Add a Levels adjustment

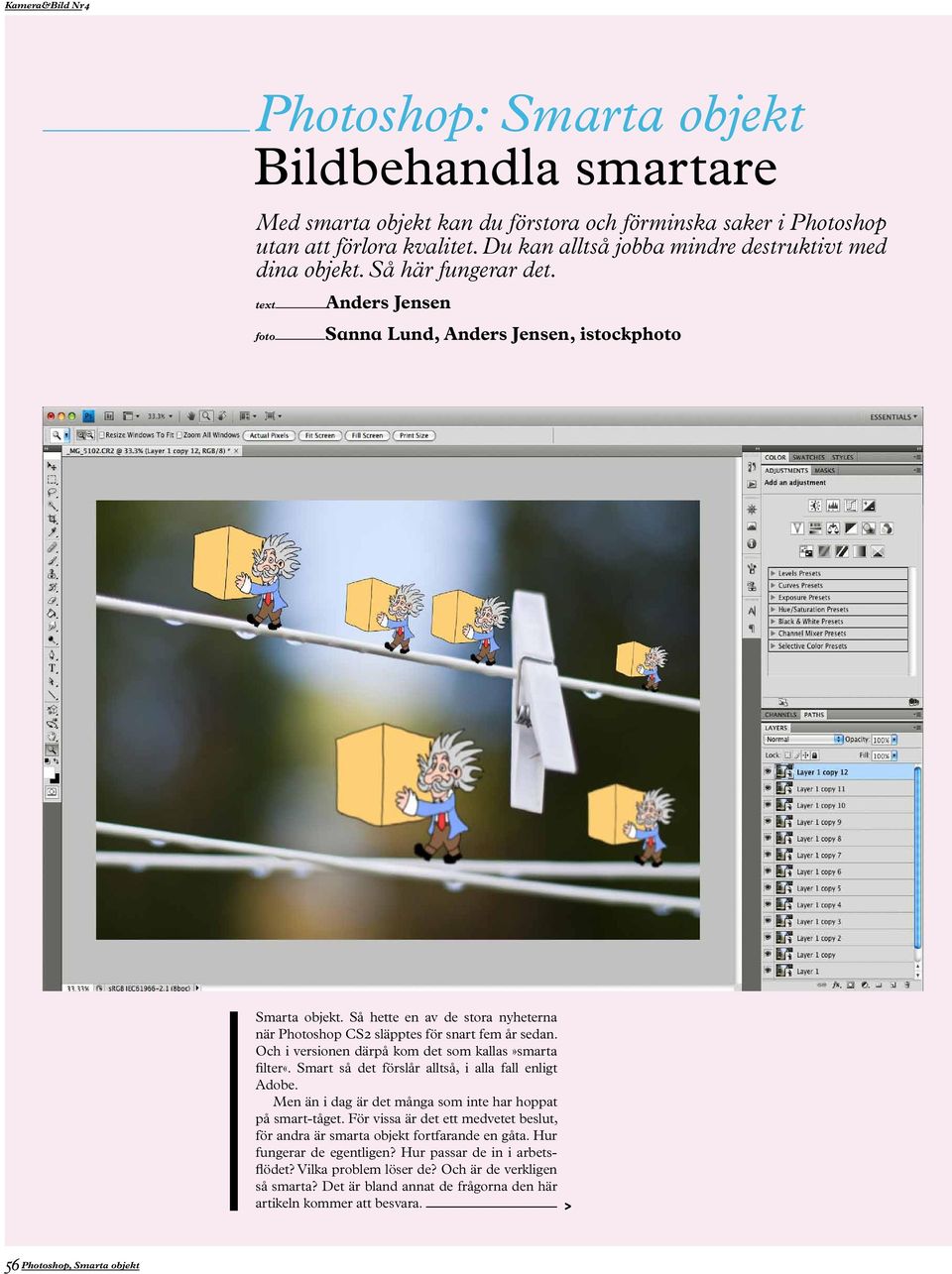(833, 506)
